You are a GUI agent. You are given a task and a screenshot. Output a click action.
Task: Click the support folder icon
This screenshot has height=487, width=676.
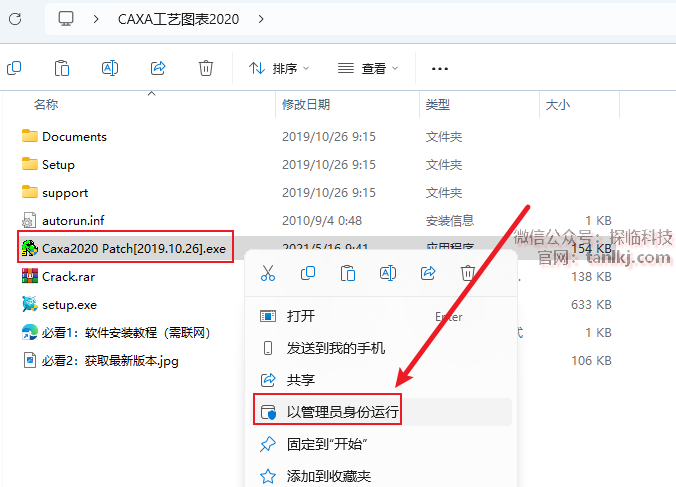pos(30,192)
